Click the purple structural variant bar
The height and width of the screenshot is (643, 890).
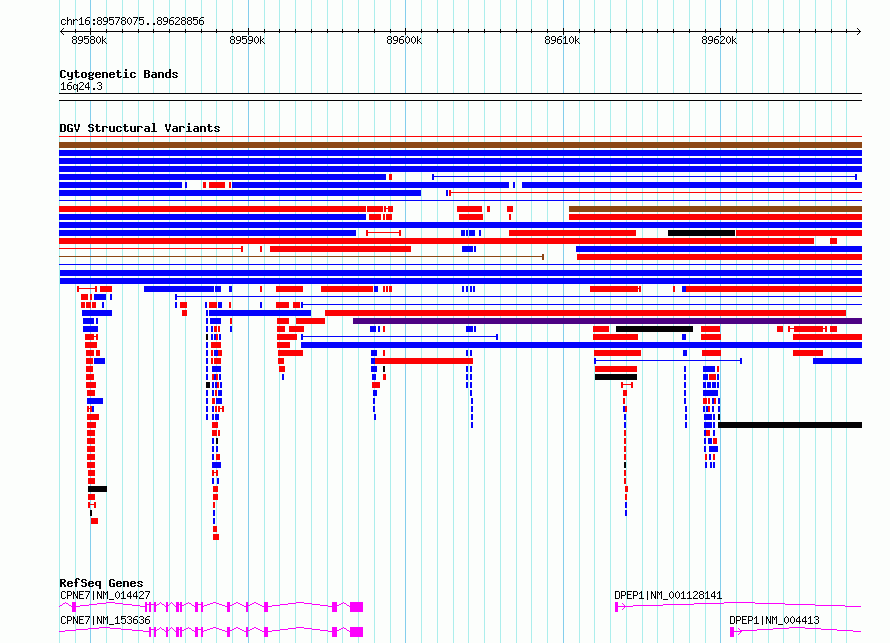[x=607, y=321]
